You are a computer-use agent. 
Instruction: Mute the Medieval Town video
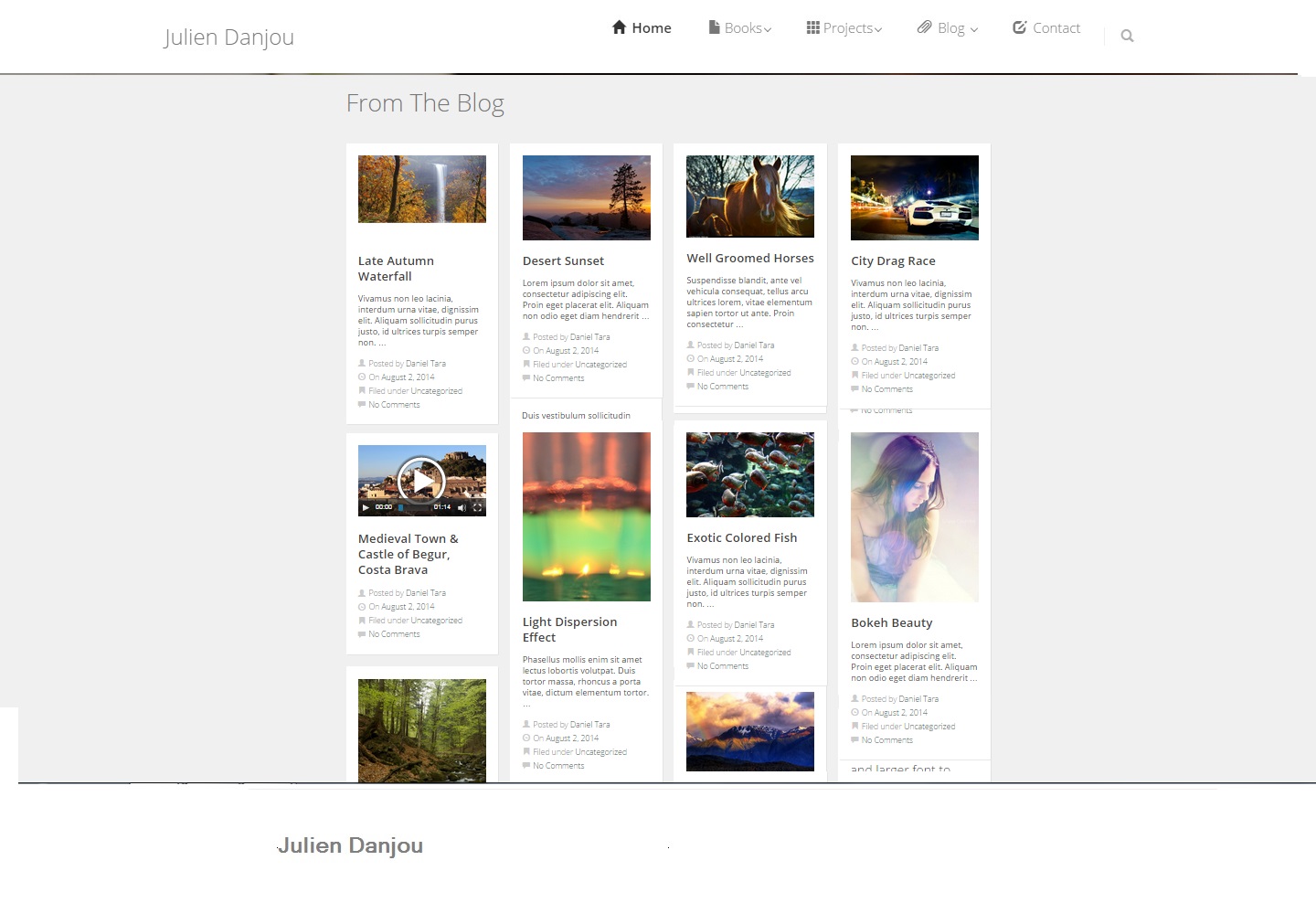(x=462, y=507)
